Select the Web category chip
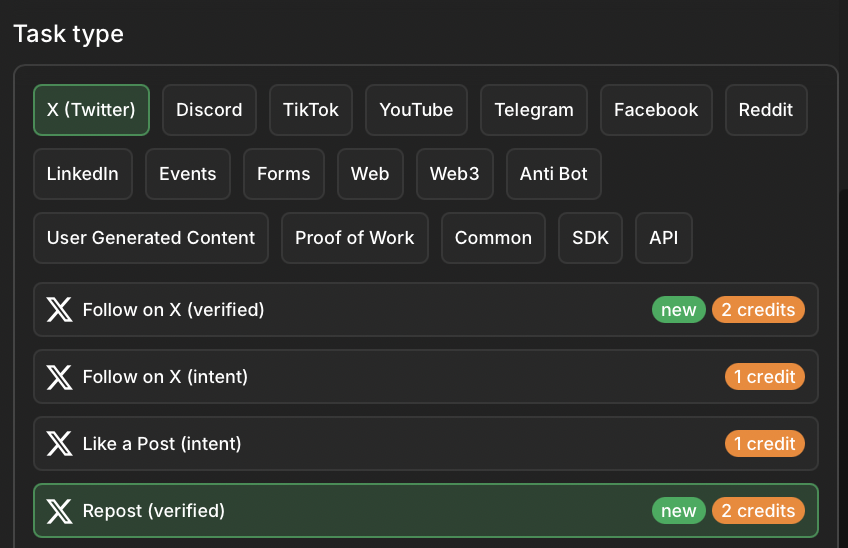Viewport: 848px width, 548px height. click(370, 174)
